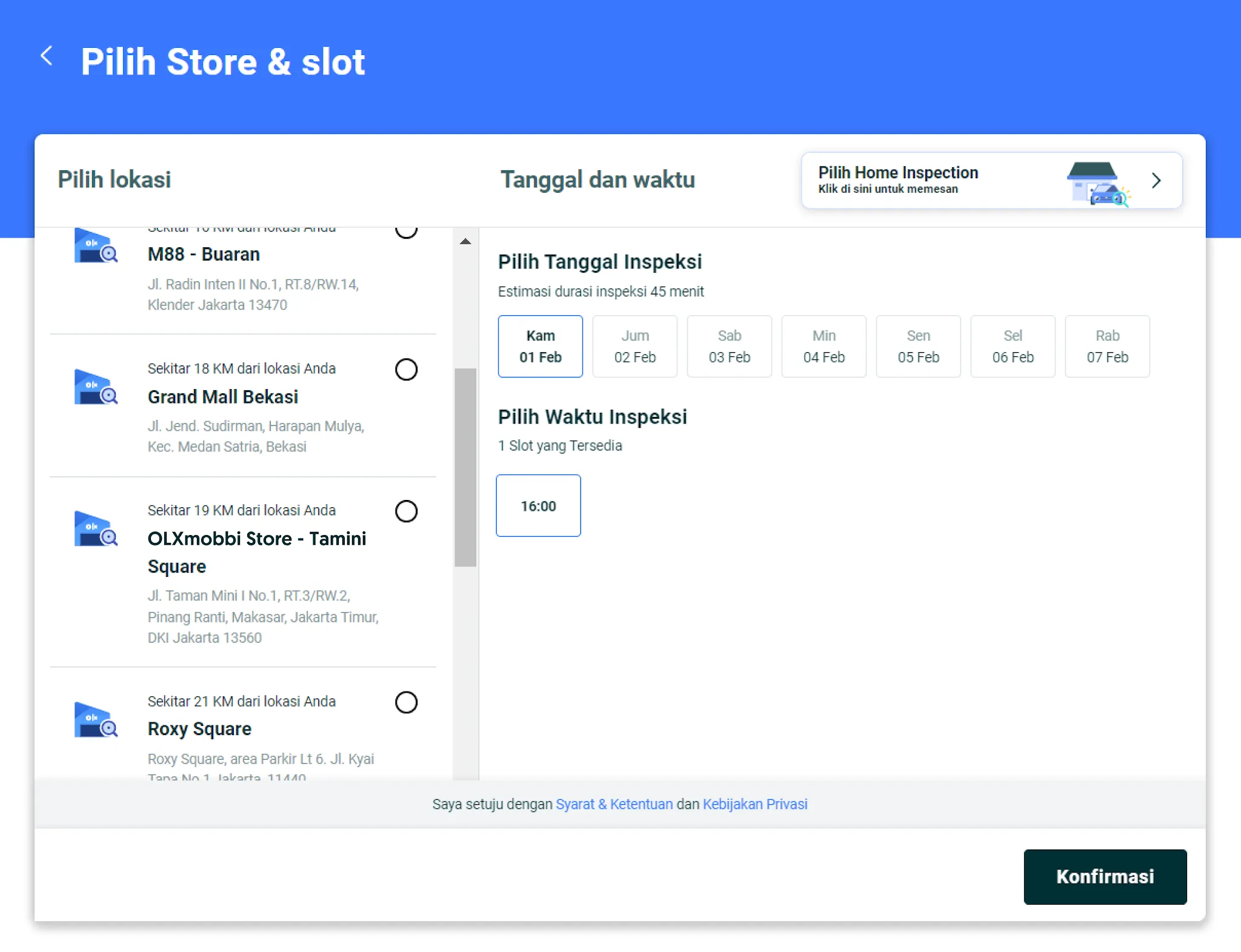Select the Grand Mall Bekasi radio button
Screen dimensions: 1241x952
pyautogui.click(x=406, y=370)
